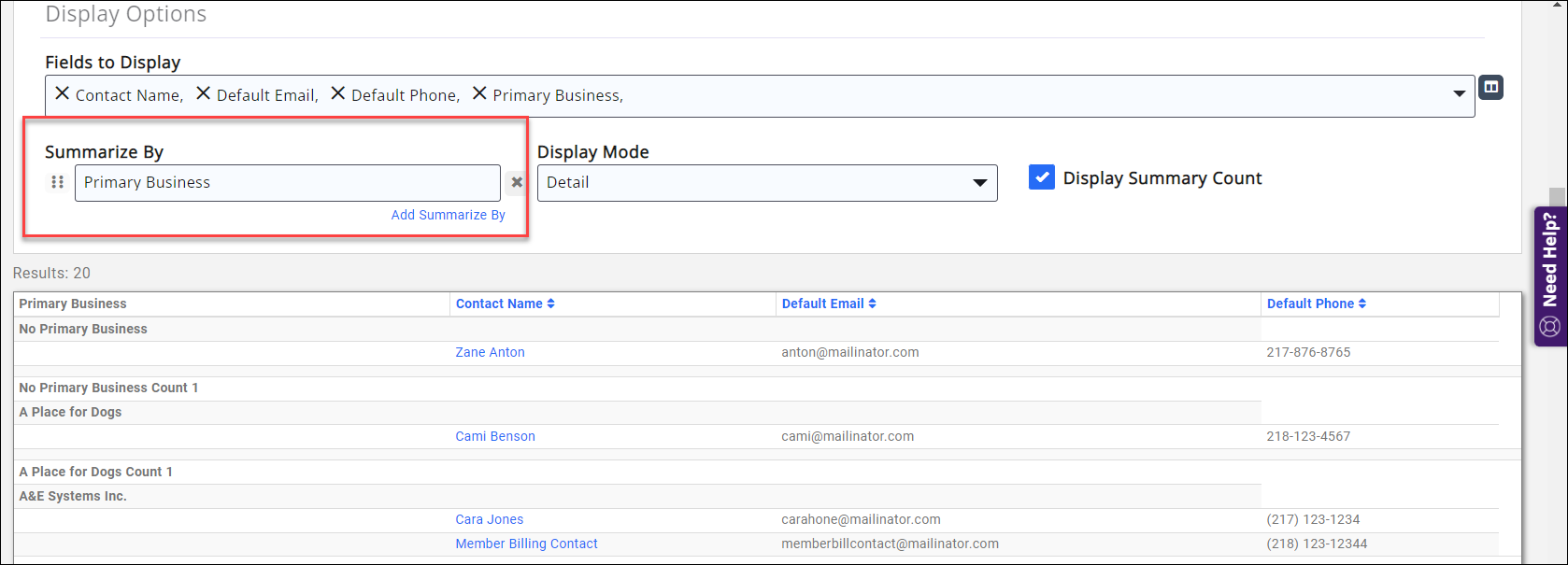Click the Add Summarize By link

[448, 215]
